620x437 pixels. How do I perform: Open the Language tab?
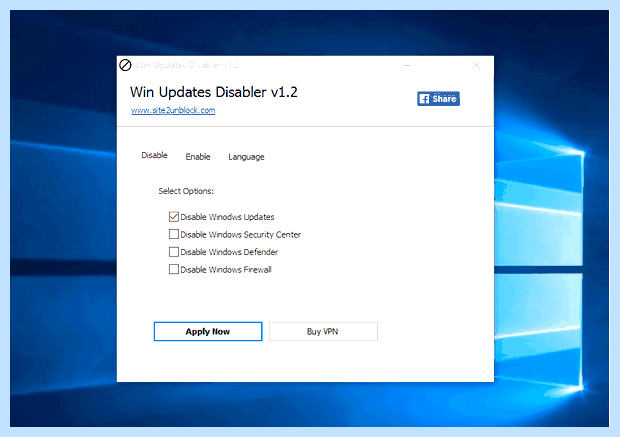click(x=246, y=157)
